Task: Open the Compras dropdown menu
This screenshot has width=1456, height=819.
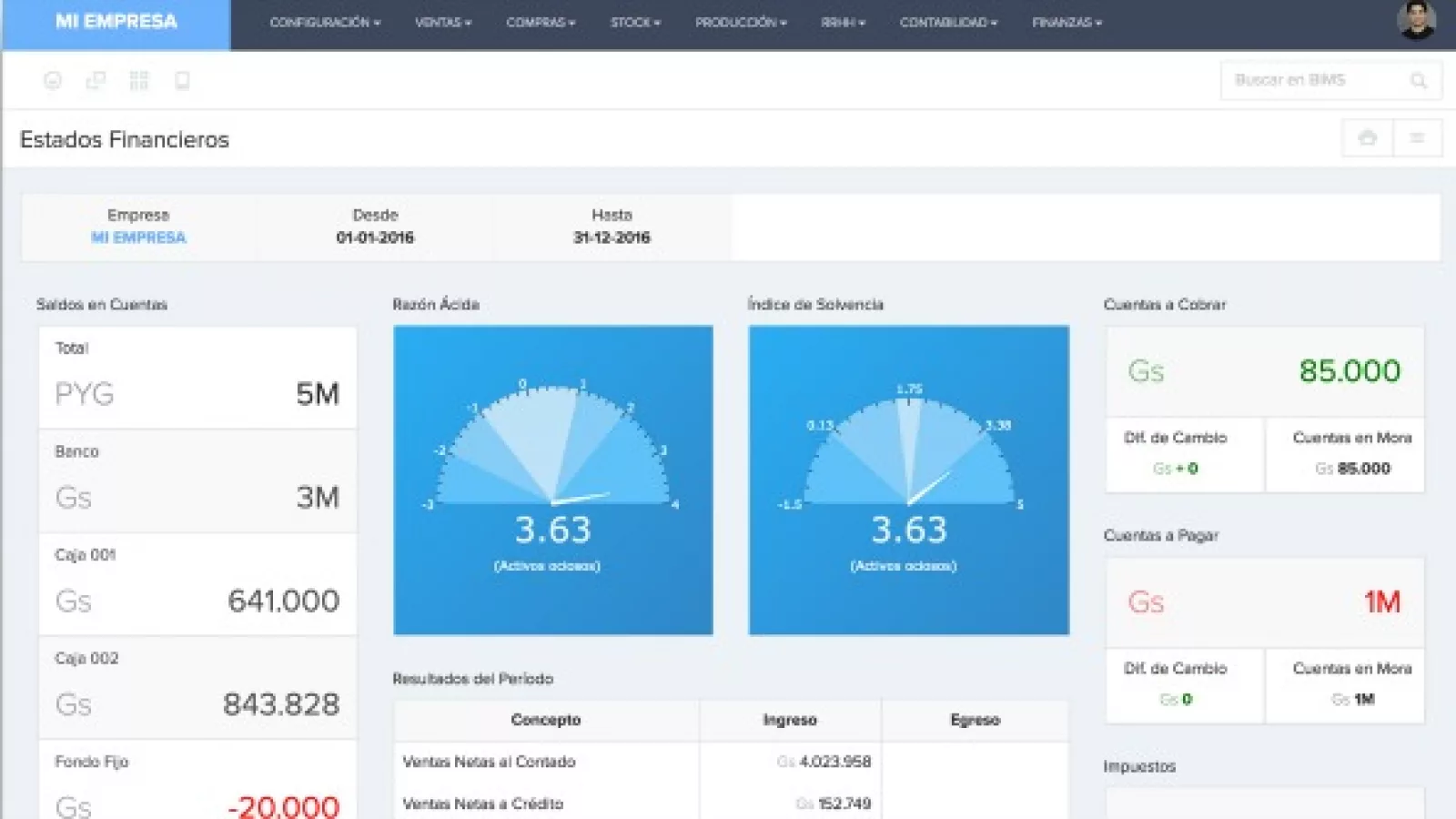Action: coord(541,23)
